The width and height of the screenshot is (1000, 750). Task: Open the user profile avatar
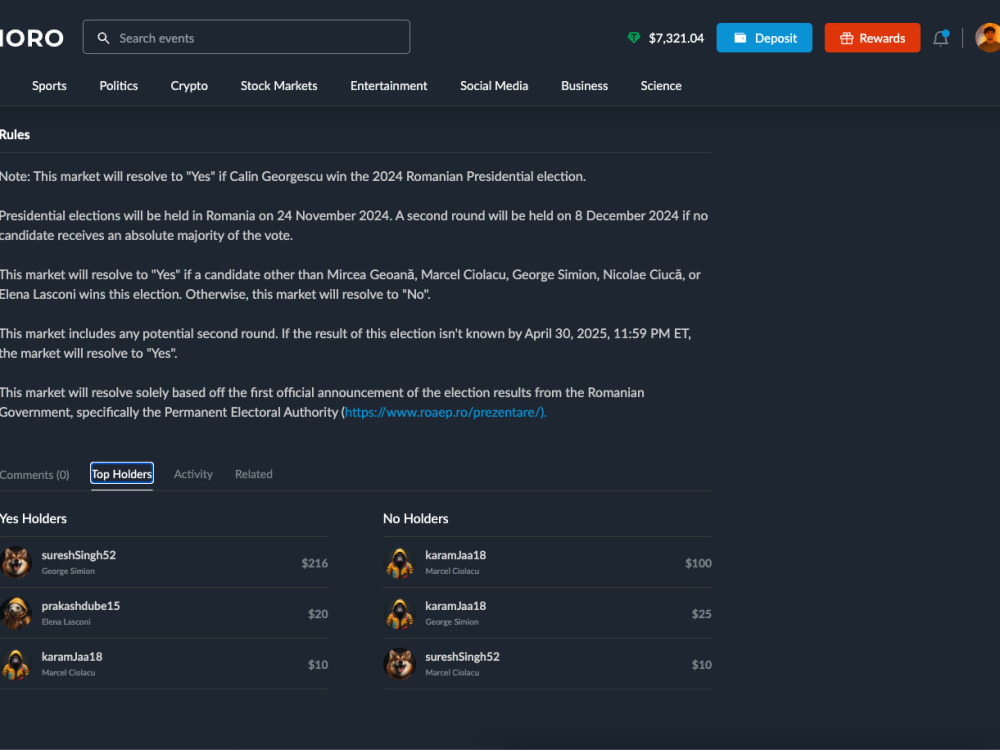point(988,38)
